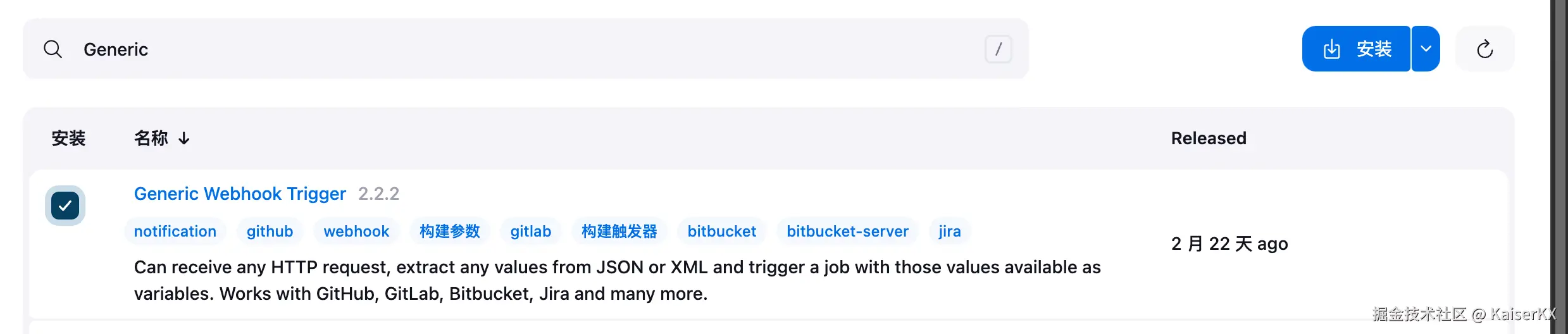Click the 构建触发器 tag
The width and height of the screenshot is (1568, 334).
(619, 232)
